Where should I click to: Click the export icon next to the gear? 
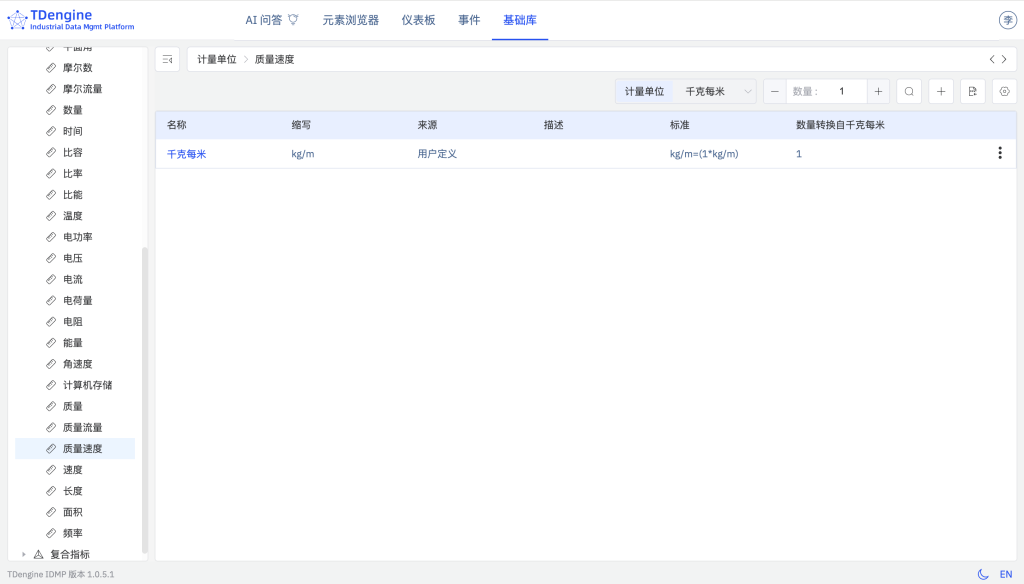click(971, 91)
